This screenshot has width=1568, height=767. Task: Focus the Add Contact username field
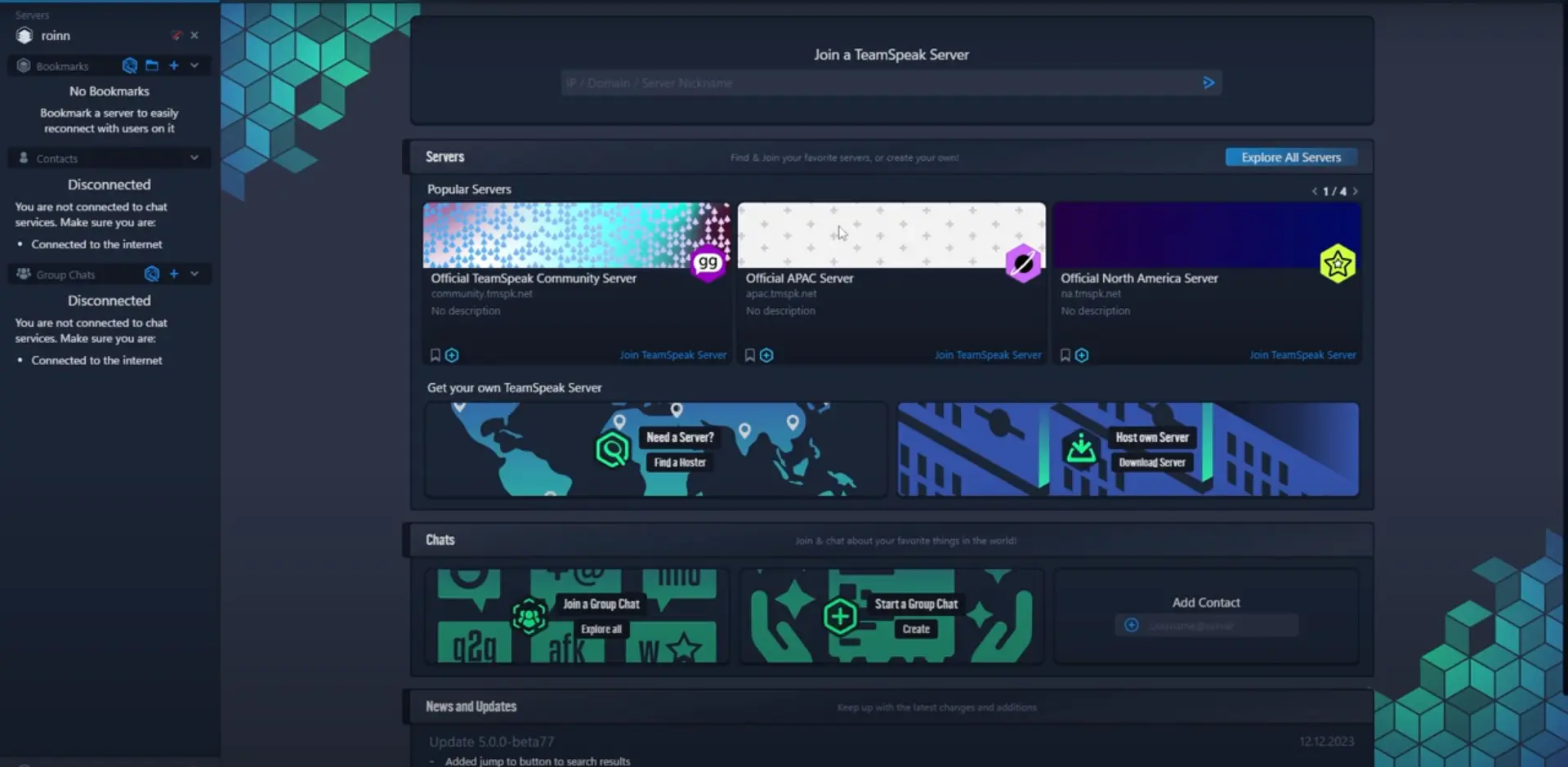(x=1207, y=626)
